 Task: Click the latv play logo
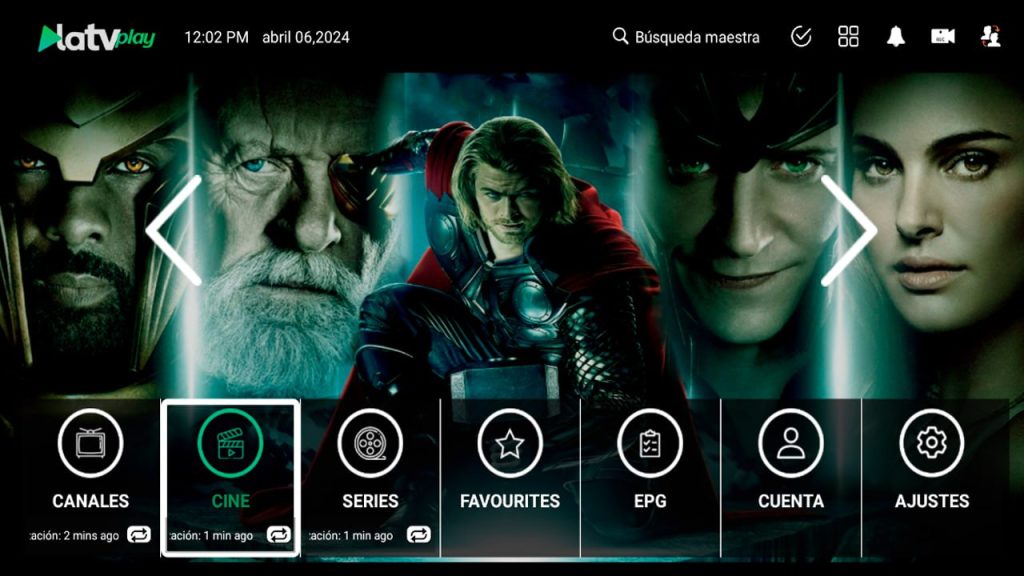97,38
